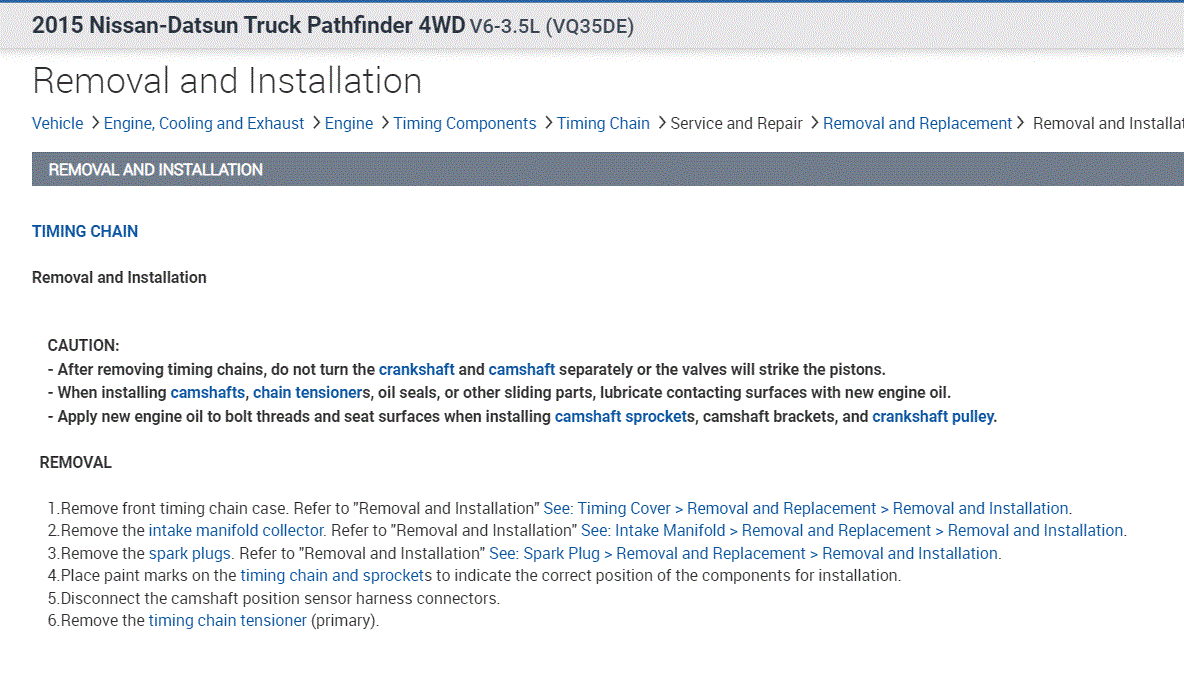
Task: Click the intake manifold collector link
Action: [236, 531]
